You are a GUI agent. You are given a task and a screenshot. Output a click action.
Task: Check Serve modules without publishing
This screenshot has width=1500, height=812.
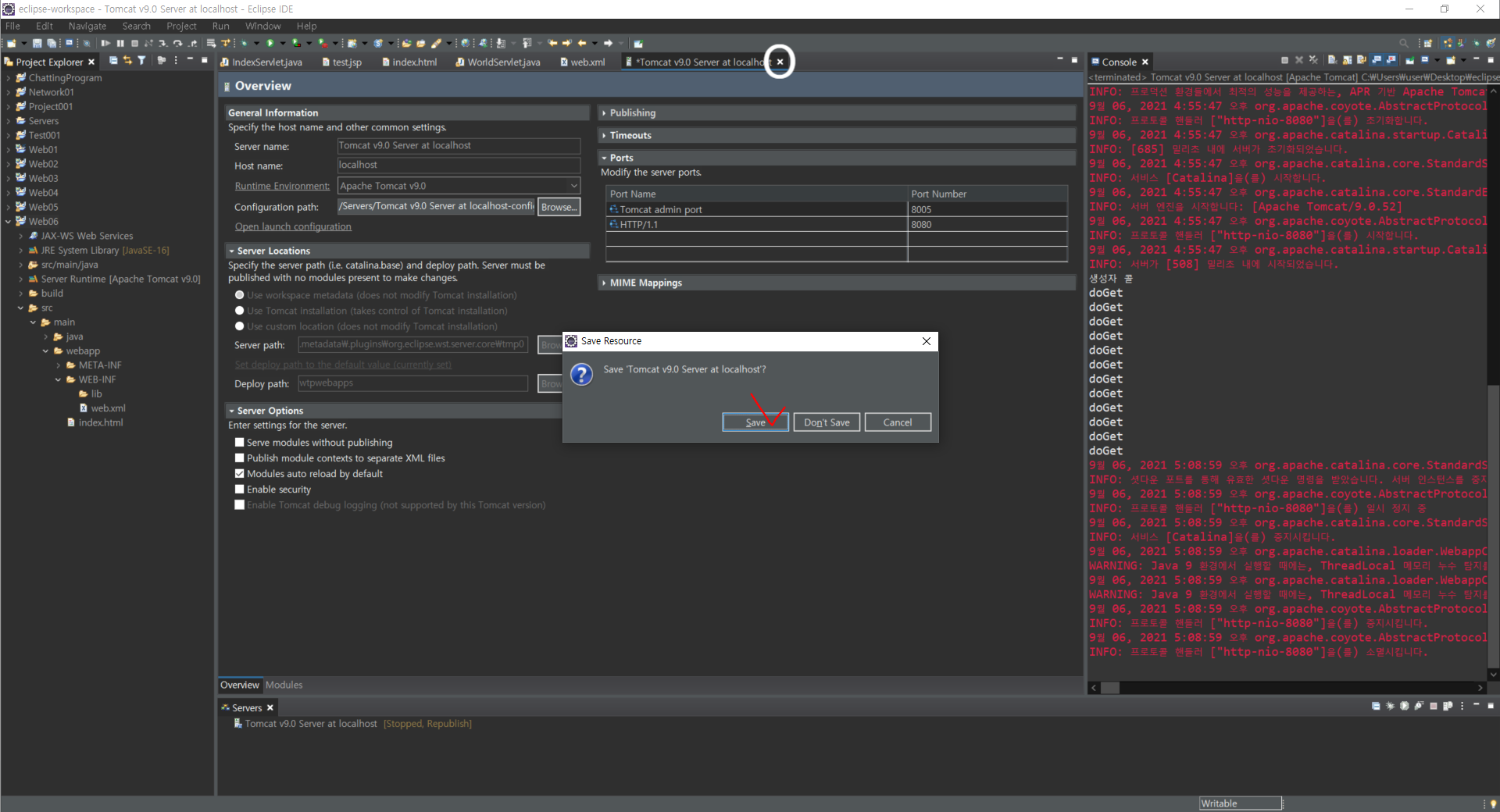240,443
